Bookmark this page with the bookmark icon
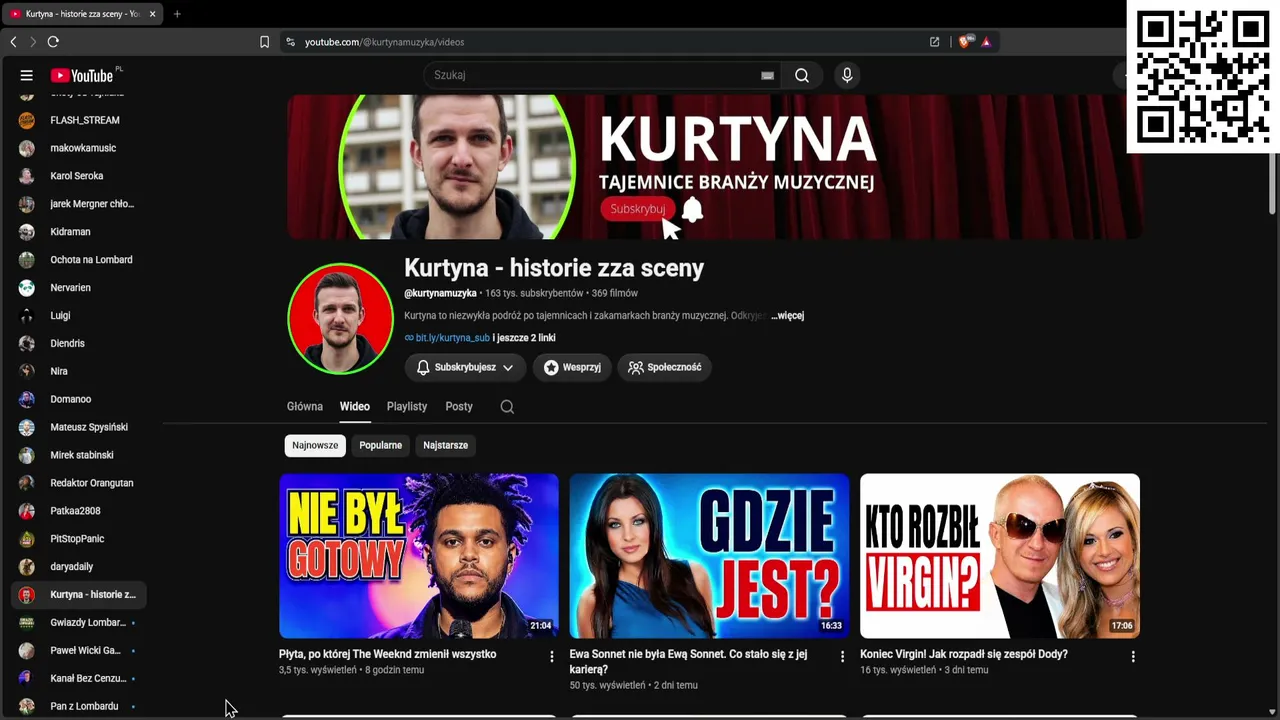This screenshot has width=1280, height=720. (264, 42)
